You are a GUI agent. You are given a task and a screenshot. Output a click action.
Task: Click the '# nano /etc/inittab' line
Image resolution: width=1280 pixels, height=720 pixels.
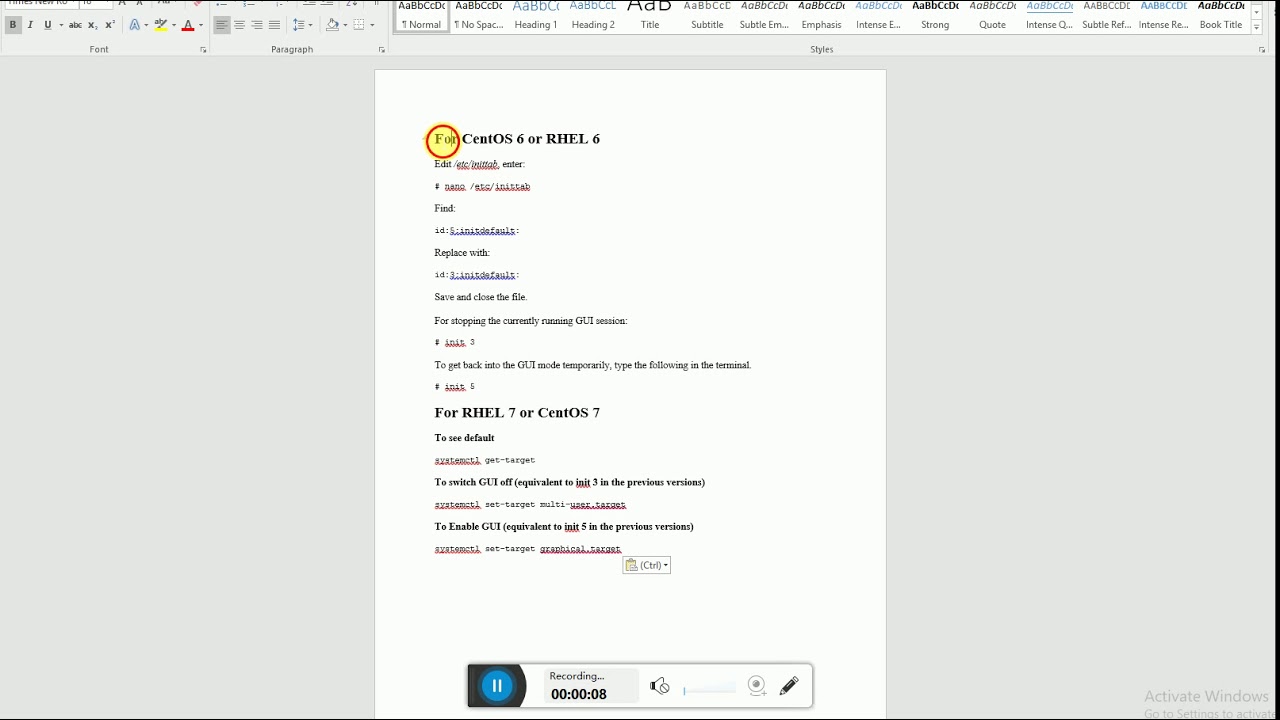pos(482,187)
